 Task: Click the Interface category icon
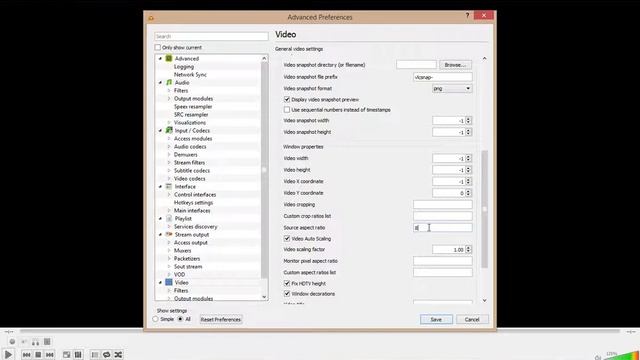(x=169, y=187)
